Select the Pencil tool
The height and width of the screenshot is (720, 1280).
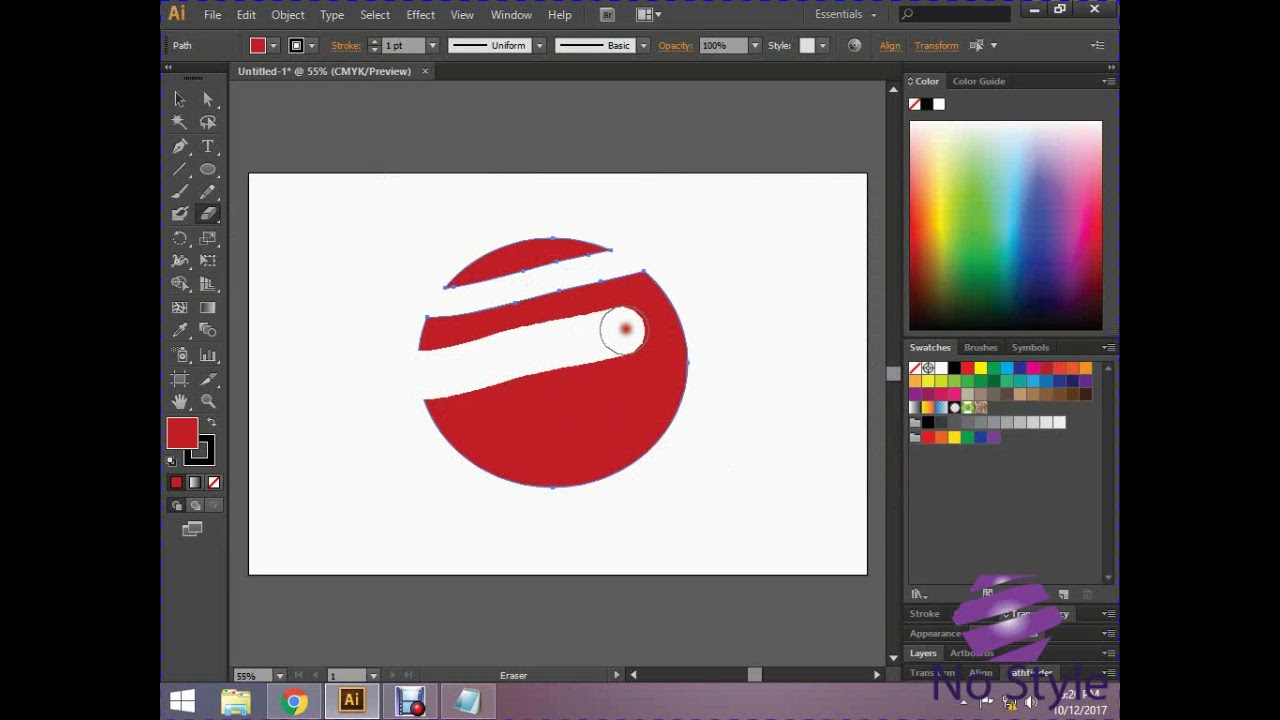(x=208, y=192)
